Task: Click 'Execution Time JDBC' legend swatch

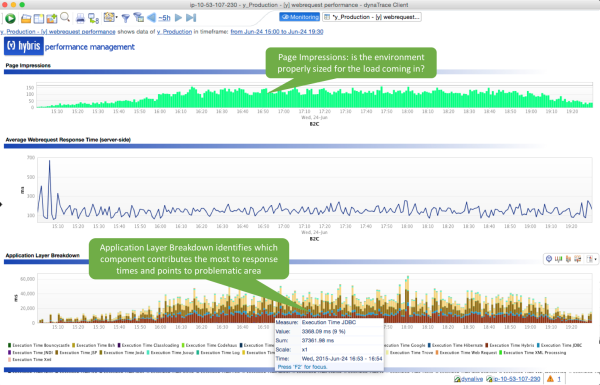Action: pos(538,345)
